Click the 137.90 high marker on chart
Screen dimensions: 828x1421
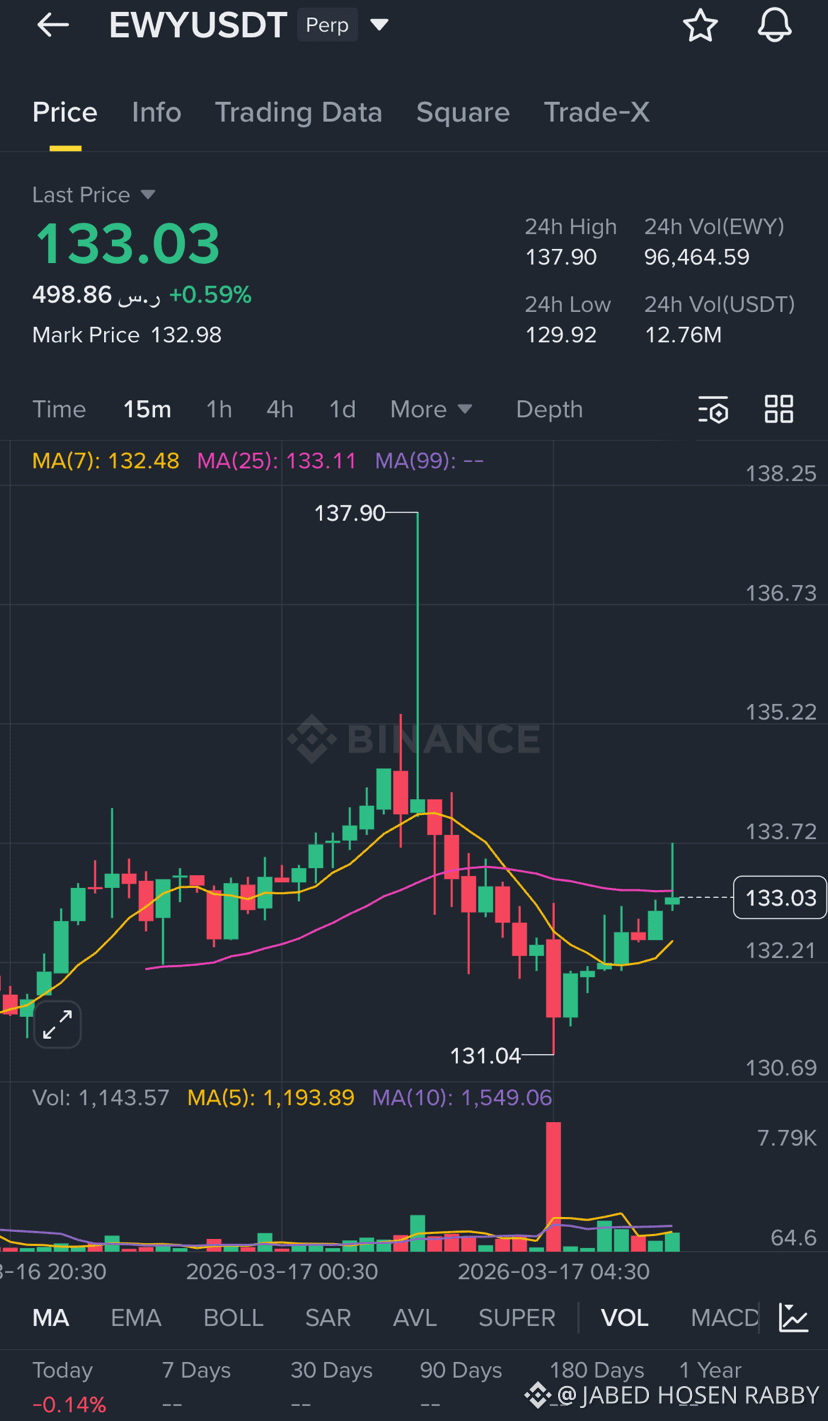point(349,513)
